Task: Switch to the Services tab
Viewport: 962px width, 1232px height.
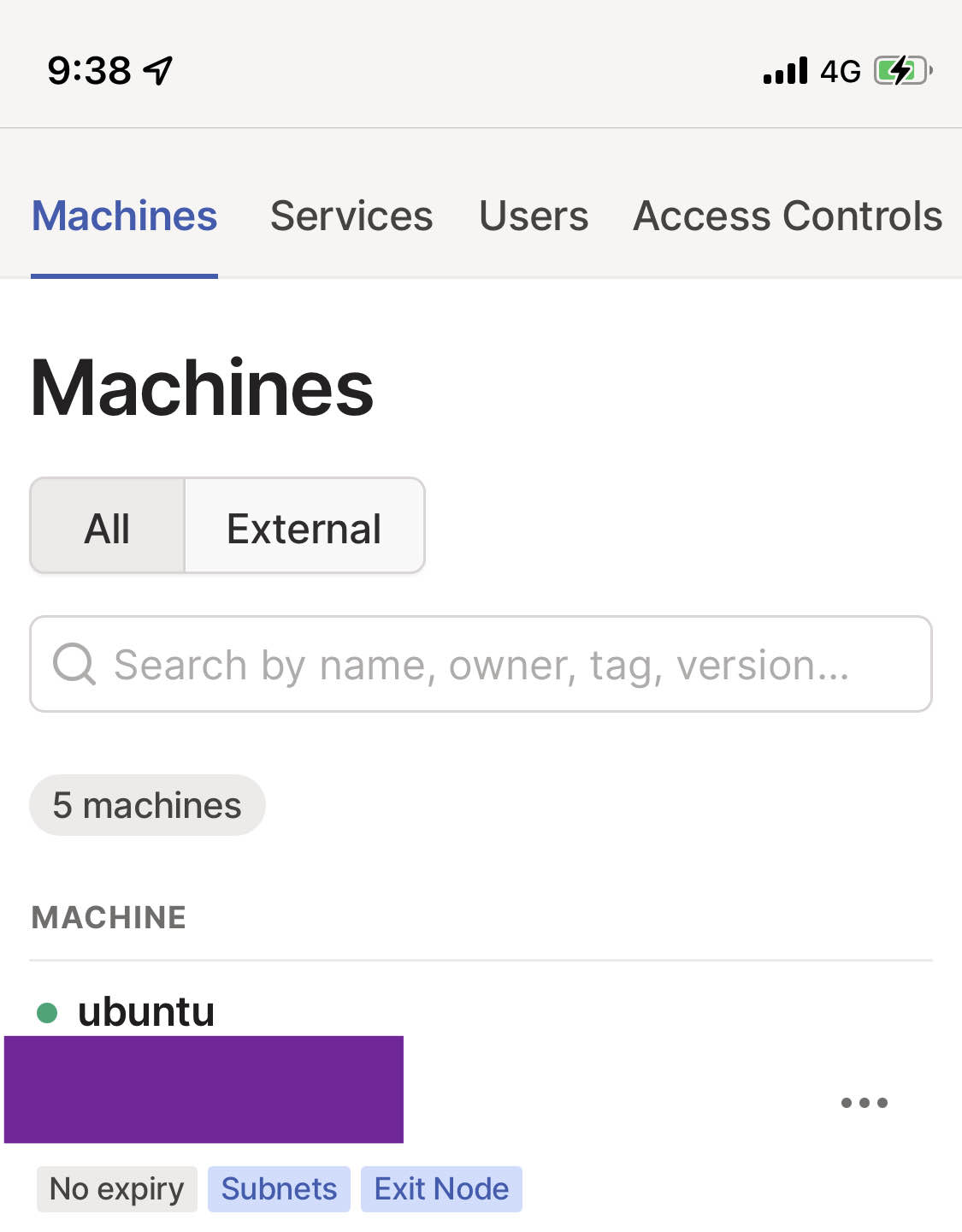Action: point(351,216)
